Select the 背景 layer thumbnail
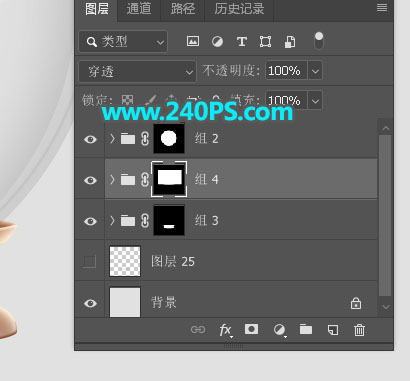This screenshot has width=410, height=381. pos(125,302)
